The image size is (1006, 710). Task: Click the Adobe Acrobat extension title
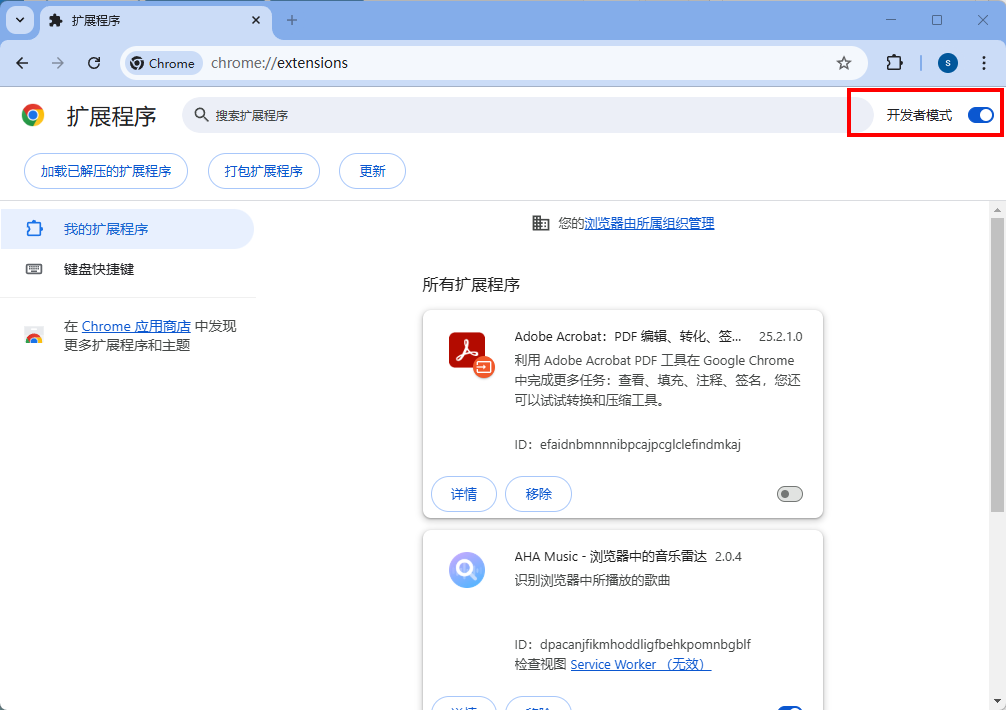(627, 337)
